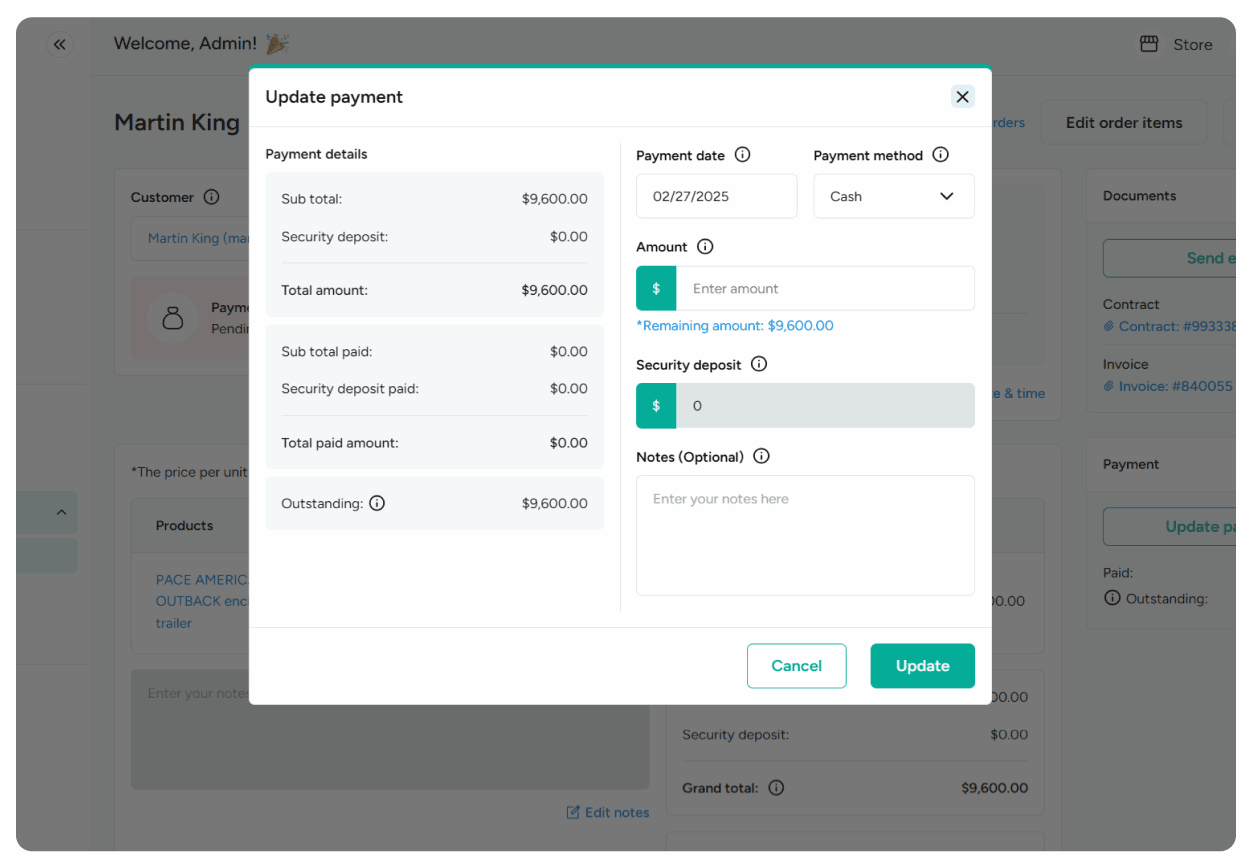Open the Outstanding info tooltip in payment details

(x=377, y=503)
